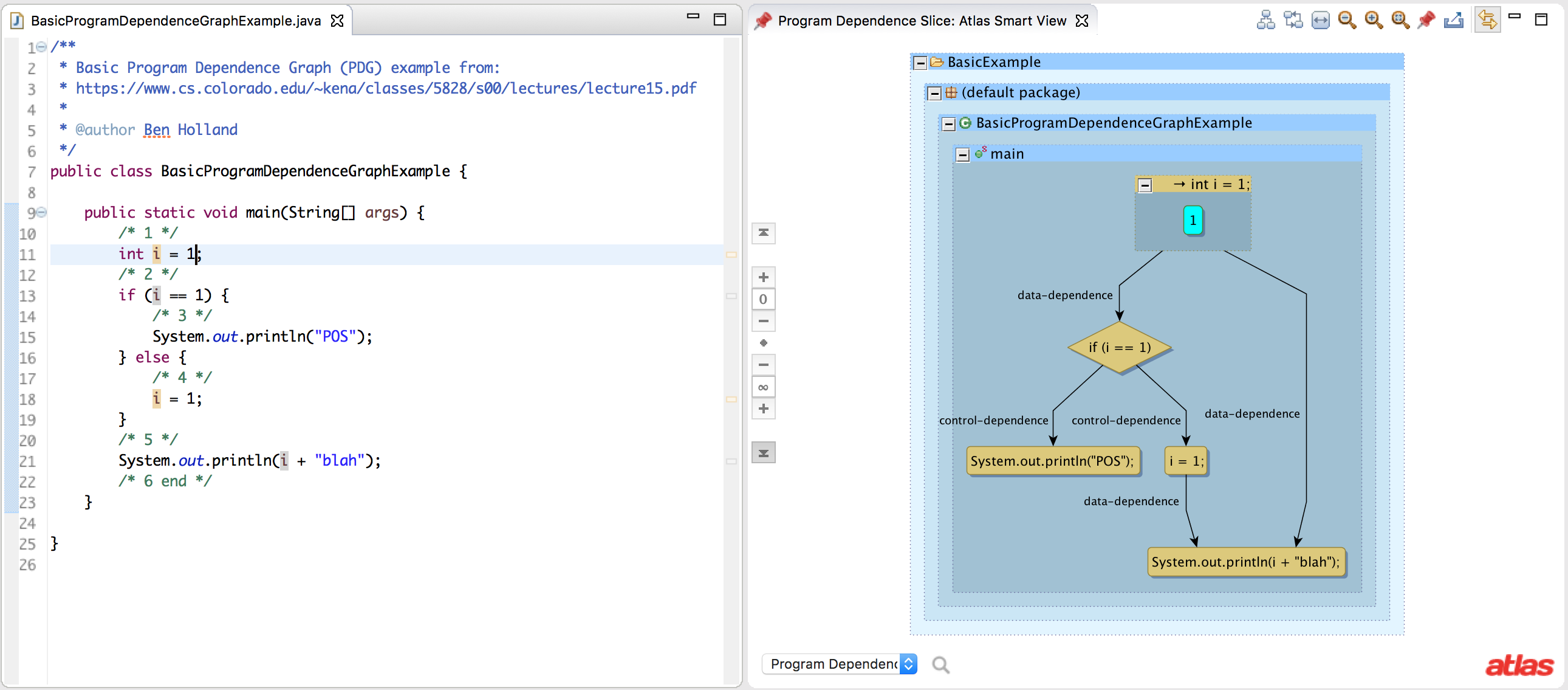The image size is (1568, 690).
Task: Click the forward depth field showing infinity
Action: [x=763, y=387]
